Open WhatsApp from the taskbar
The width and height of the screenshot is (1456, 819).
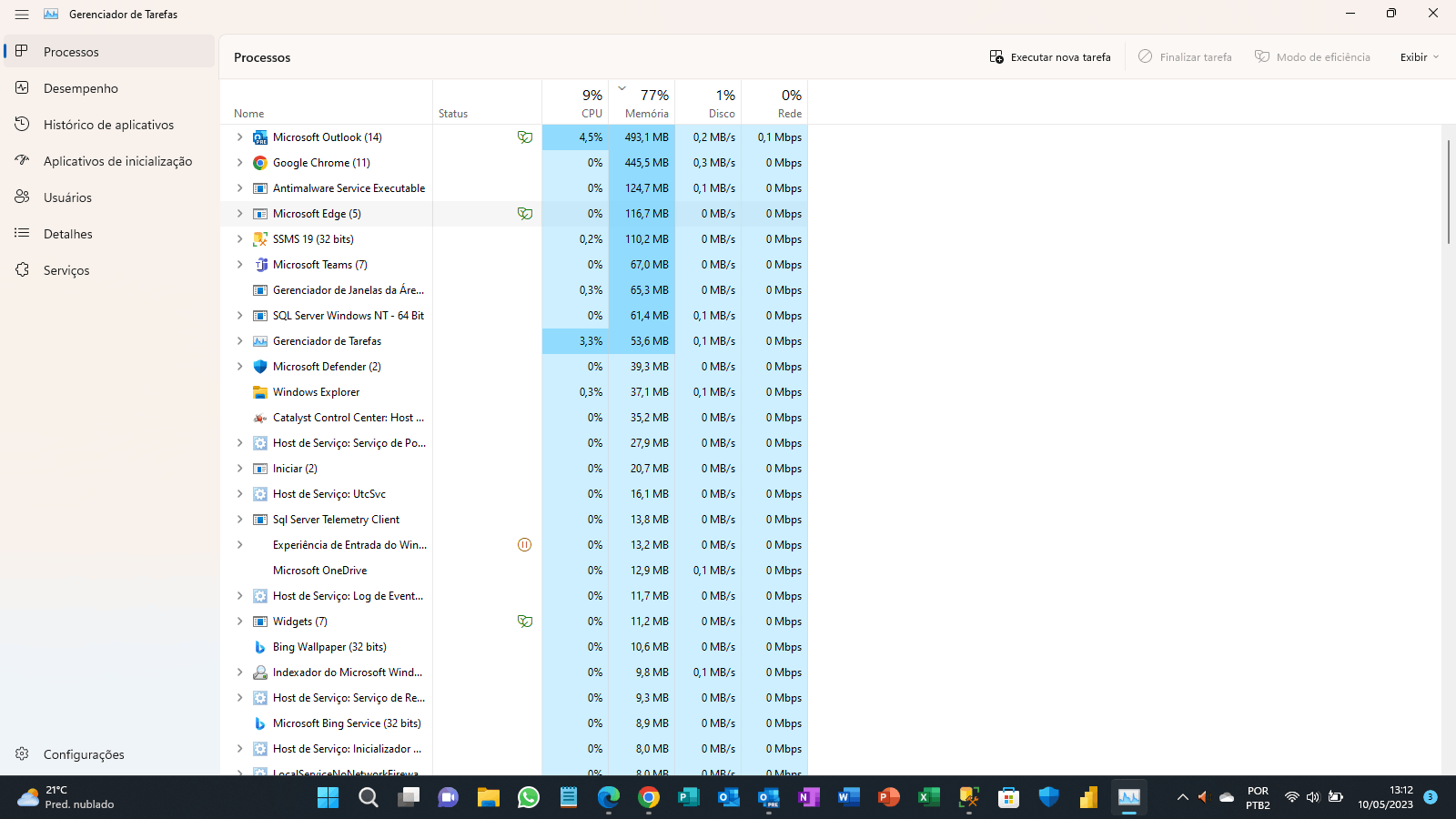(529, 798)
